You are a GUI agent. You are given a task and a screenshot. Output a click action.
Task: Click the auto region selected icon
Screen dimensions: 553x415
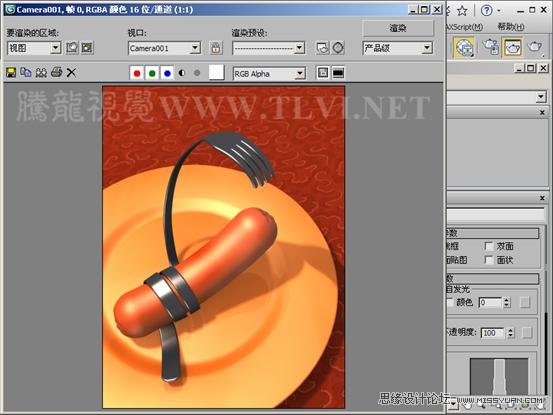[x=87, y=48]
